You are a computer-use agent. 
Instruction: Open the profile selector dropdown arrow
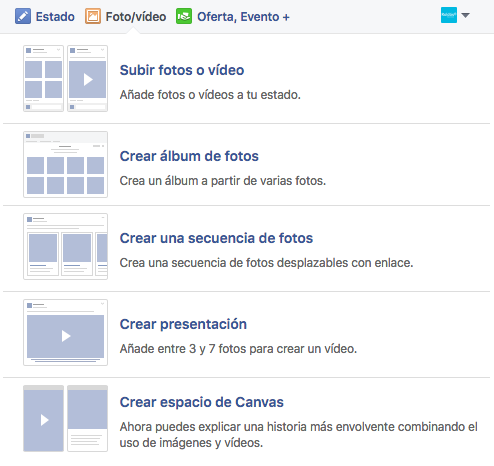(x=465, y=15)
